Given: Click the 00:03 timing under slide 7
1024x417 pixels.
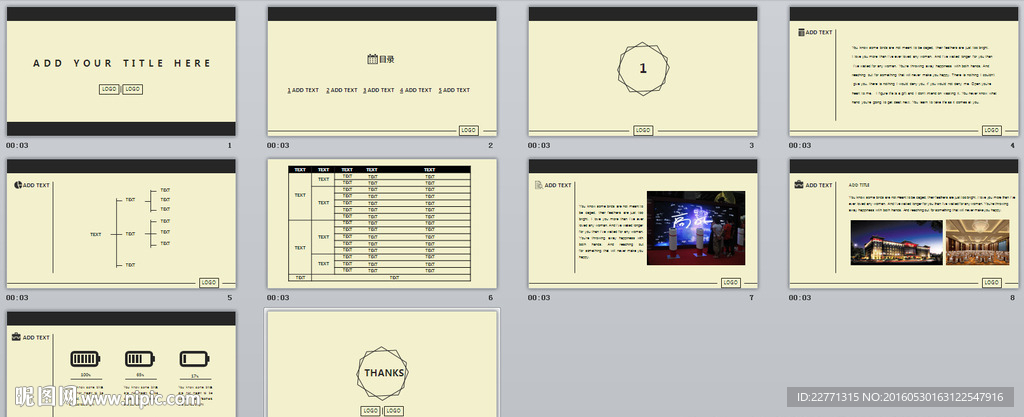Looking at the screenshot, I should tap(539, 298).
